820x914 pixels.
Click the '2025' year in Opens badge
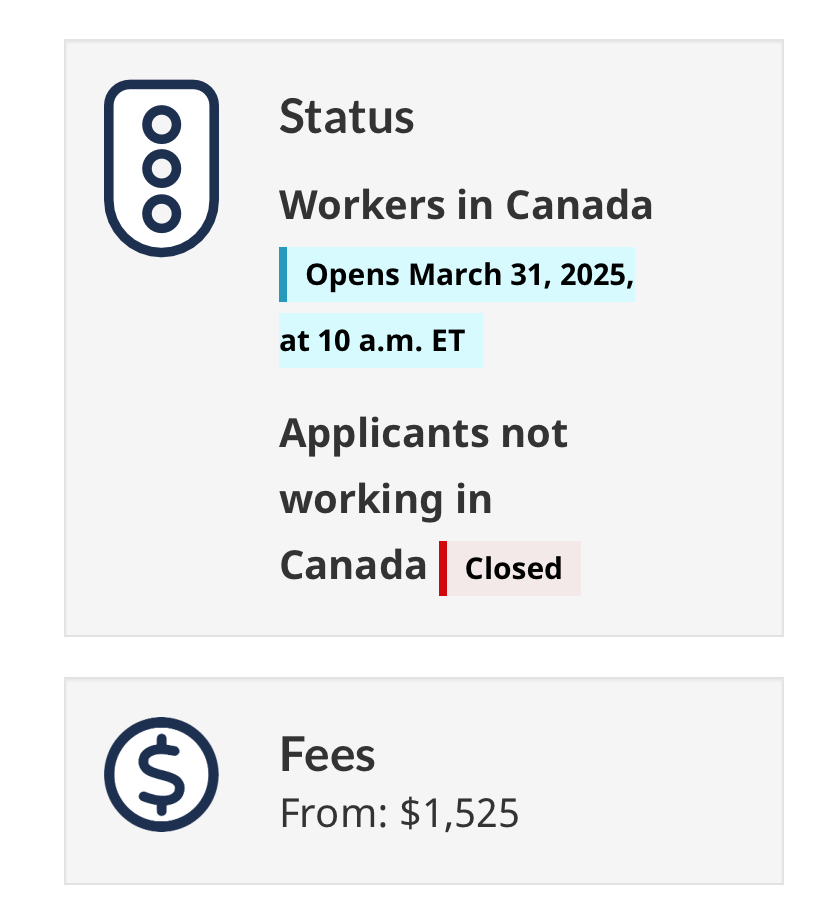[597, 275]
